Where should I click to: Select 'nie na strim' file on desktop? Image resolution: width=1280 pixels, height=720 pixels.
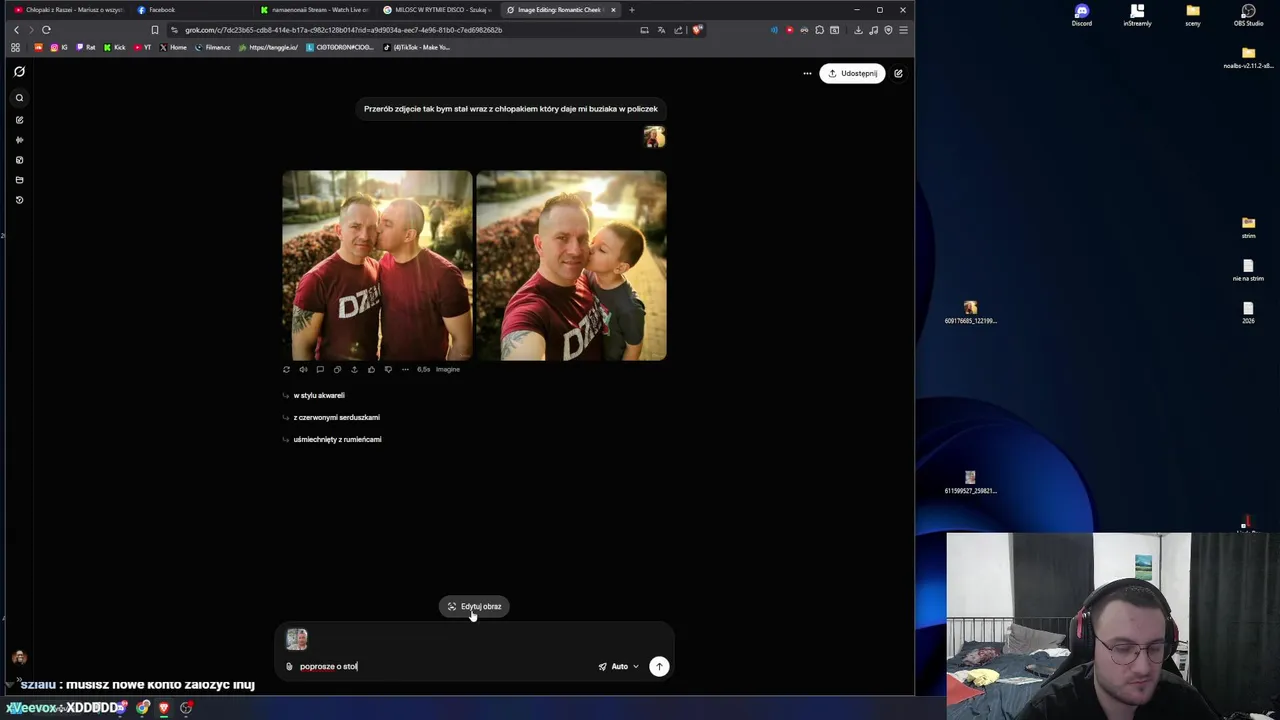point(1248,271)
